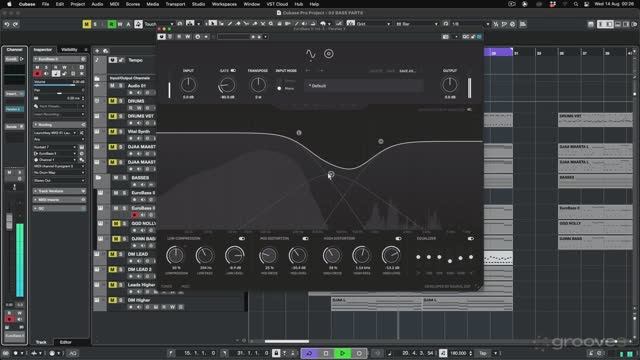Open the 1/8 quantize preset dropdown
This screenshot has width=640, height=360.
[471, 24]
